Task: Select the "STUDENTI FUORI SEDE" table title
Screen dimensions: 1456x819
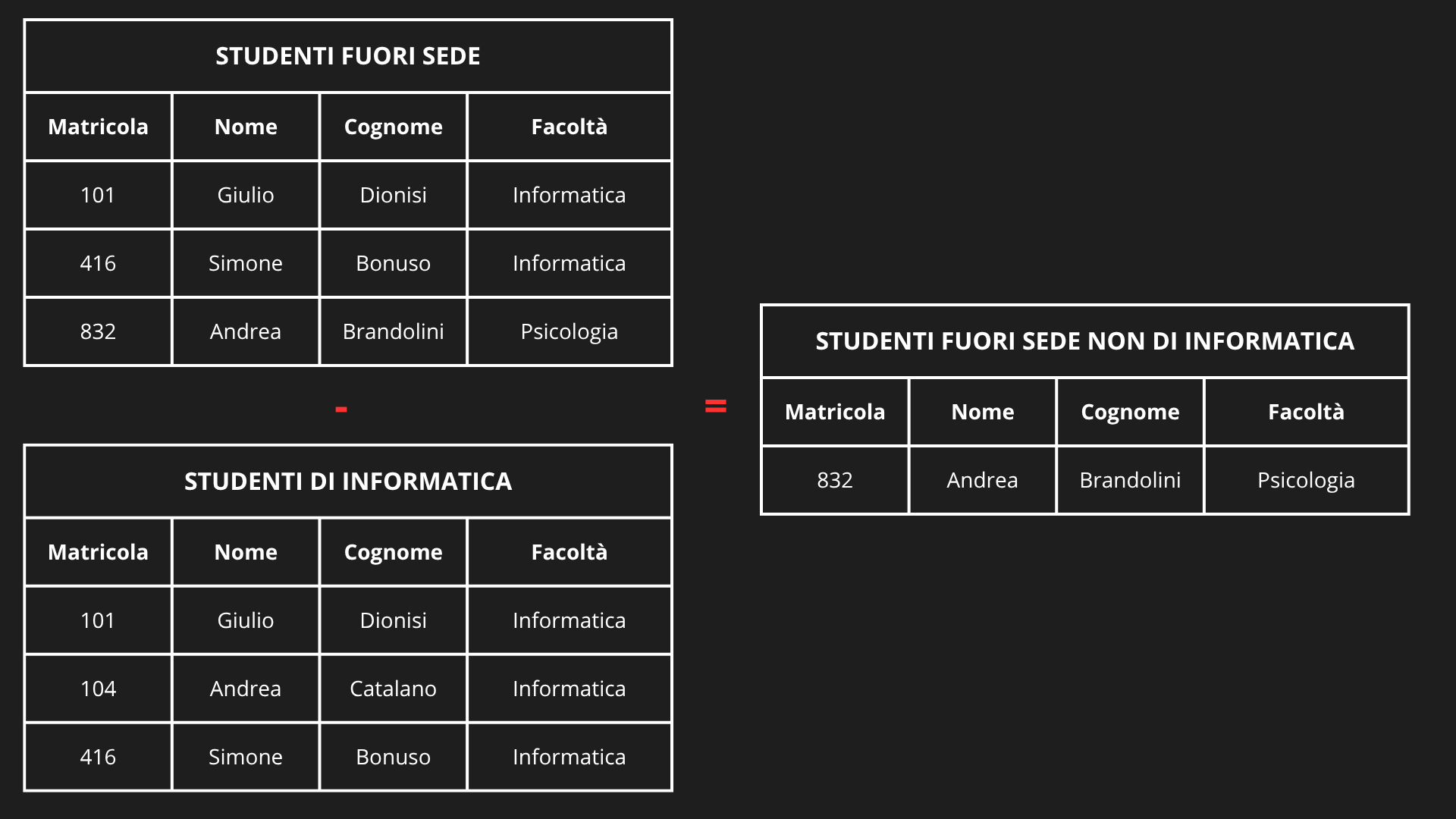Action: [348, 56]
